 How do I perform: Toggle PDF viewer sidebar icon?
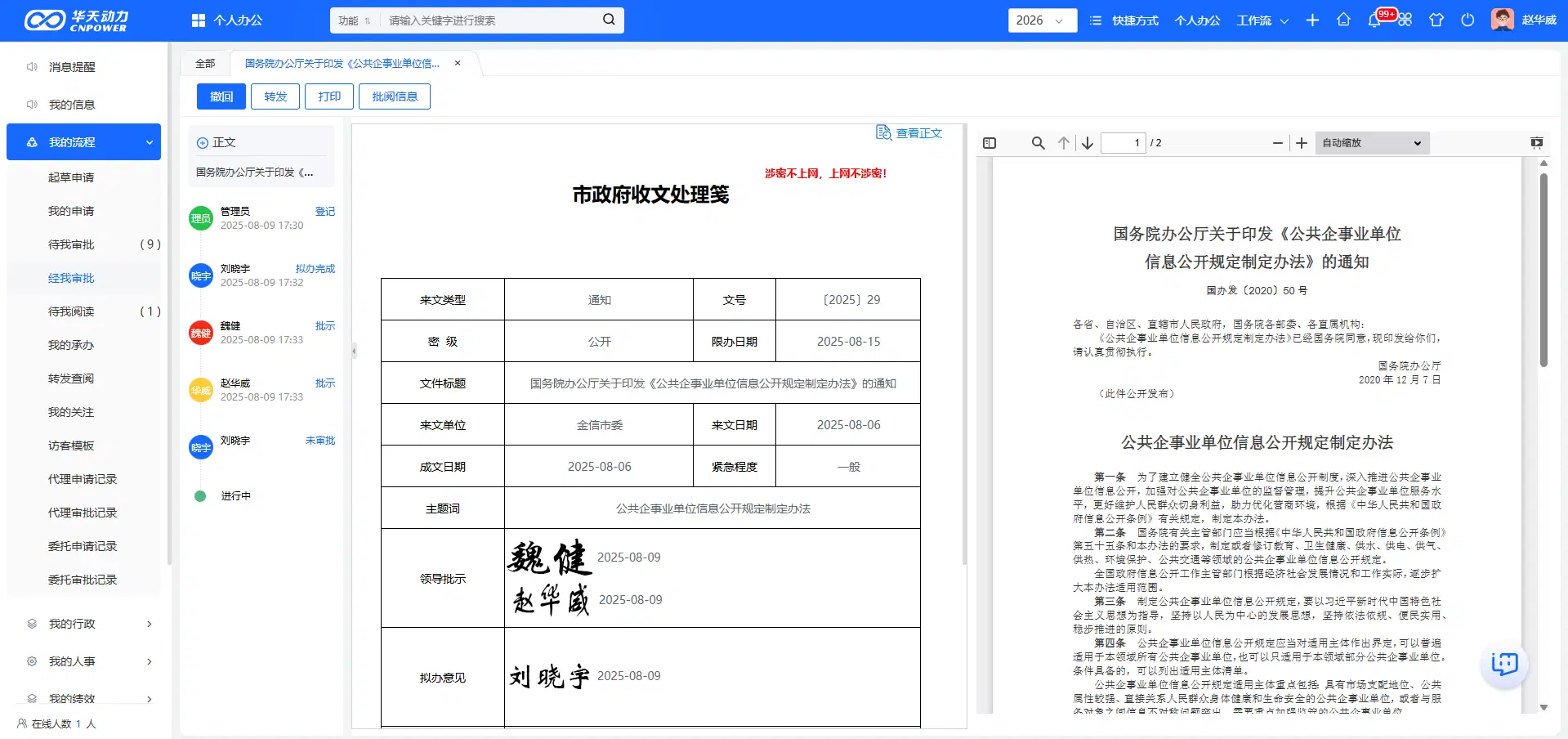(x=989, y=143)
